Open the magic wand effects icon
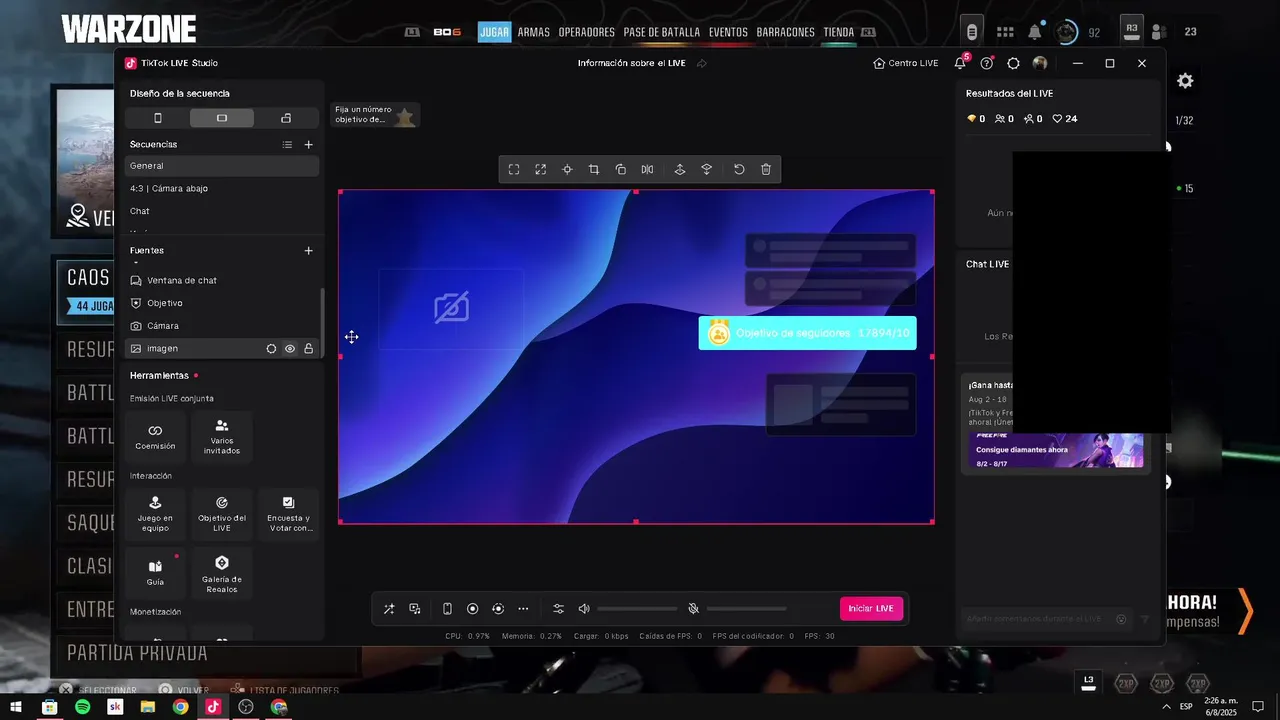 (x=389, y=609)
